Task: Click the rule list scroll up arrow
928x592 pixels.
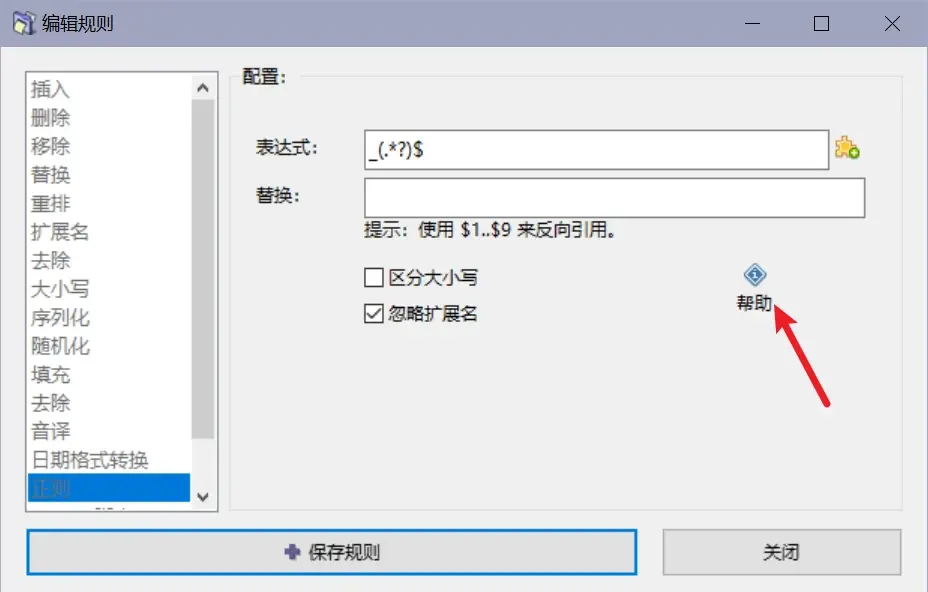Action: (203, 88)
